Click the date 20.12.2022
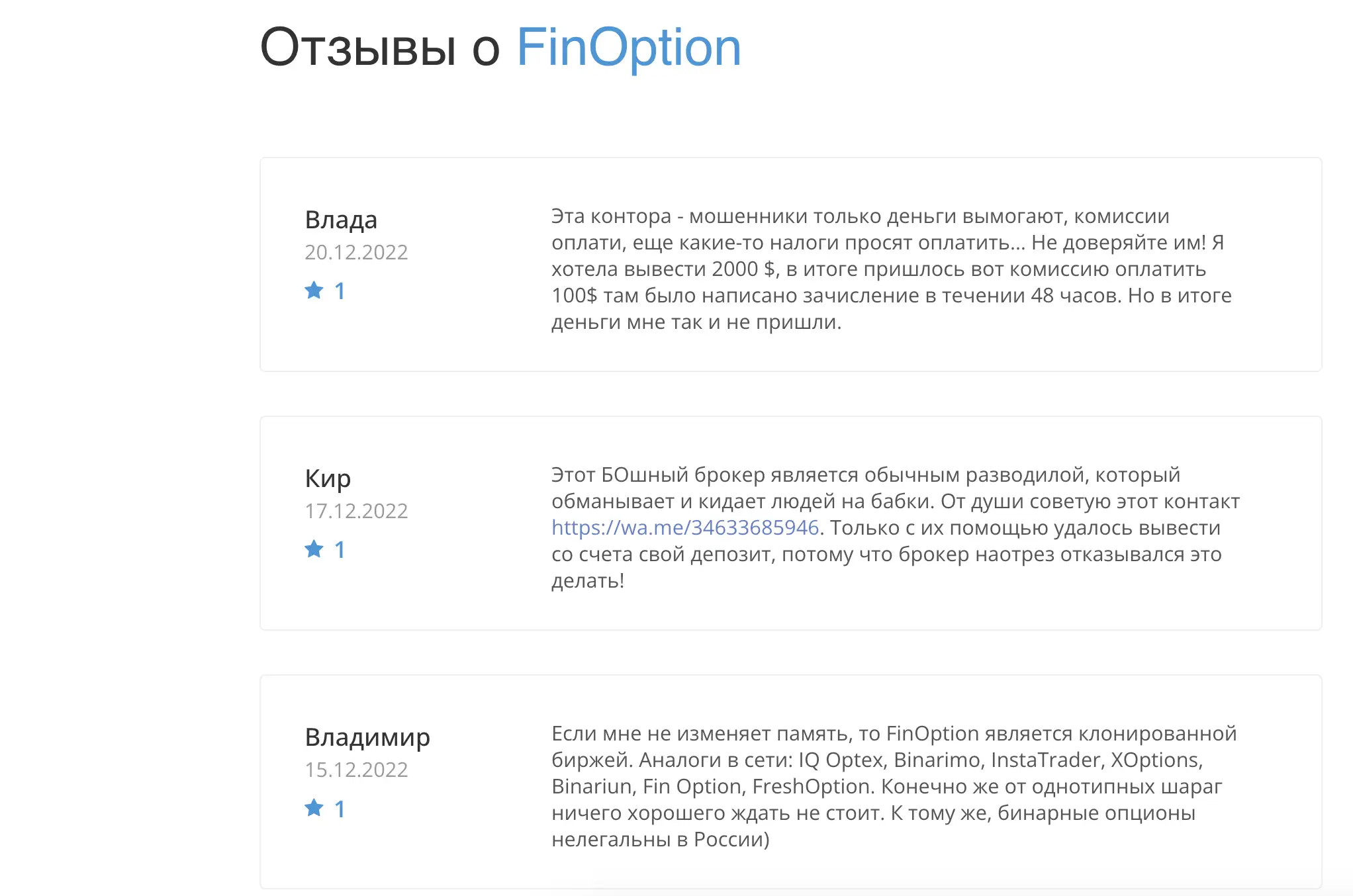The width and height of the screenshot is (1353, 896). (x=356, y=252)
